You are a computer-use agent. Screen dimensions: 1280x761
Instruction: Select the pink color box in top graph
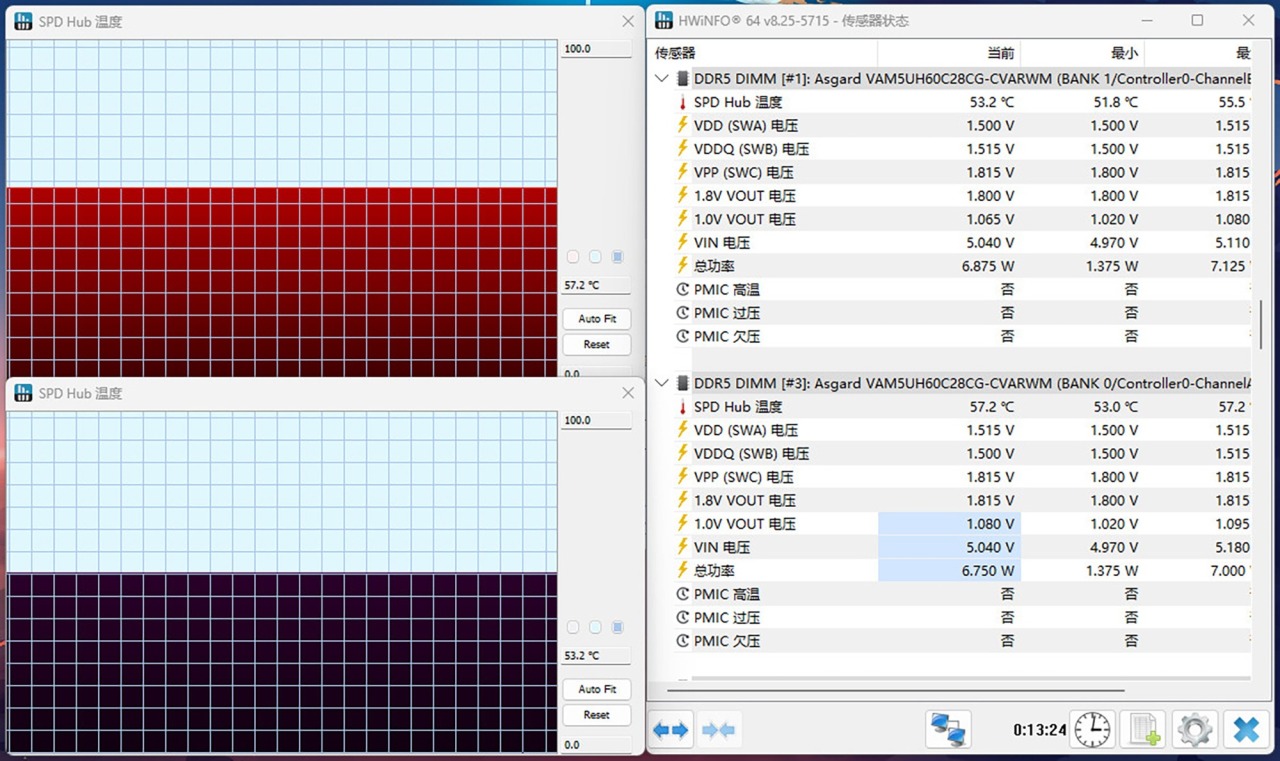pyautogui.click(x=573, y=257)
